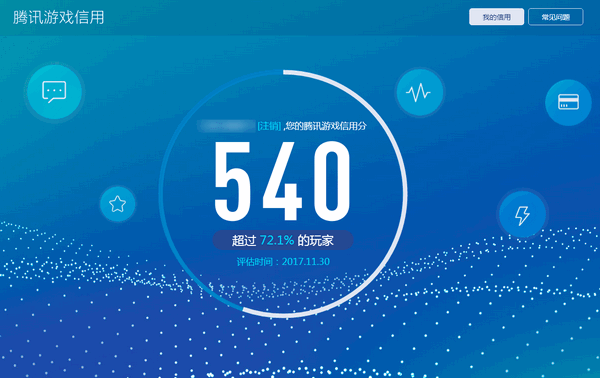
Task: Switch to the 我的信用 tab
Action: [x=496, y=17]
